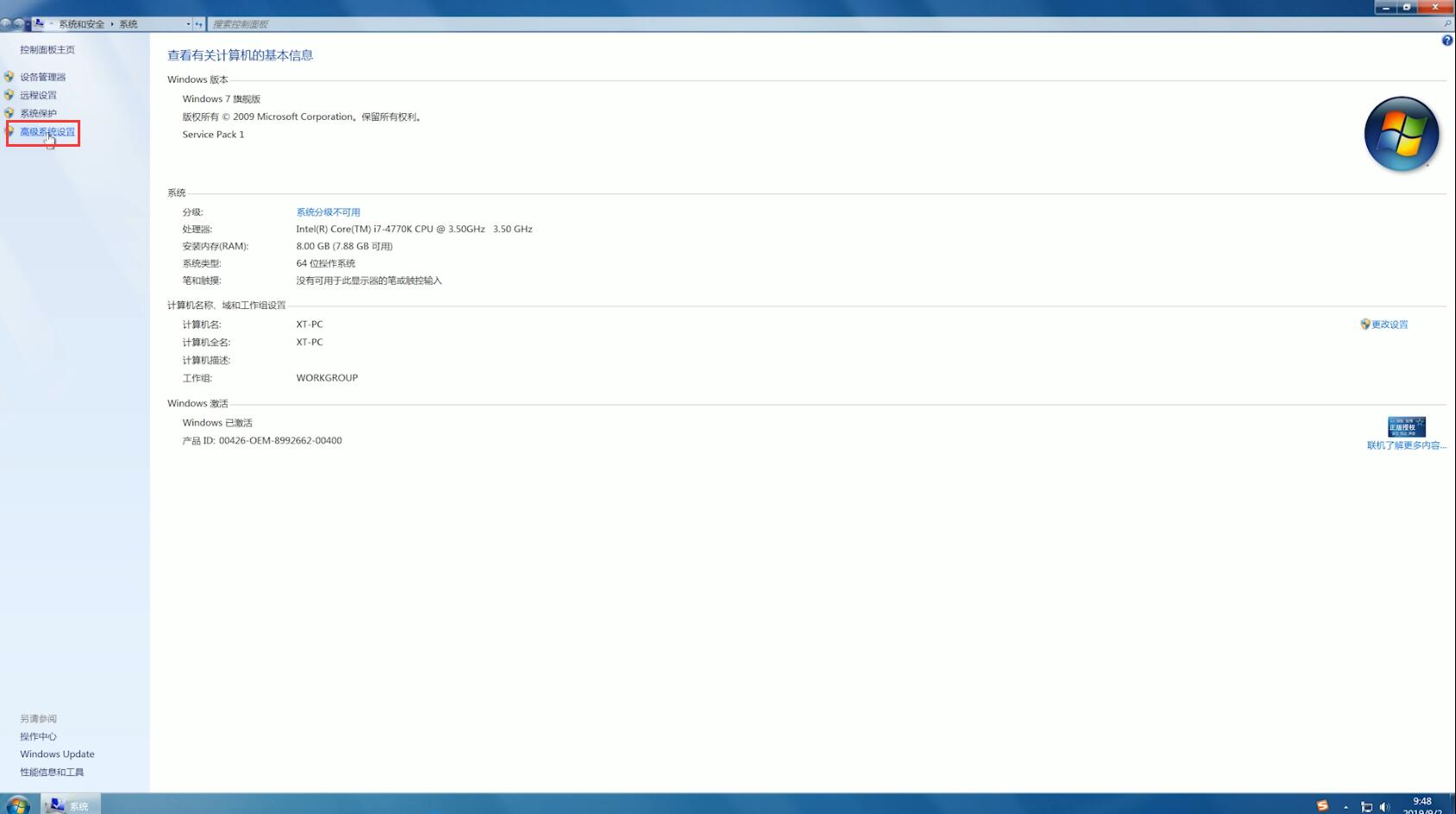1456x814 pixels.
Task: Click shield icon next to 更改设置
Action: 1365,325
